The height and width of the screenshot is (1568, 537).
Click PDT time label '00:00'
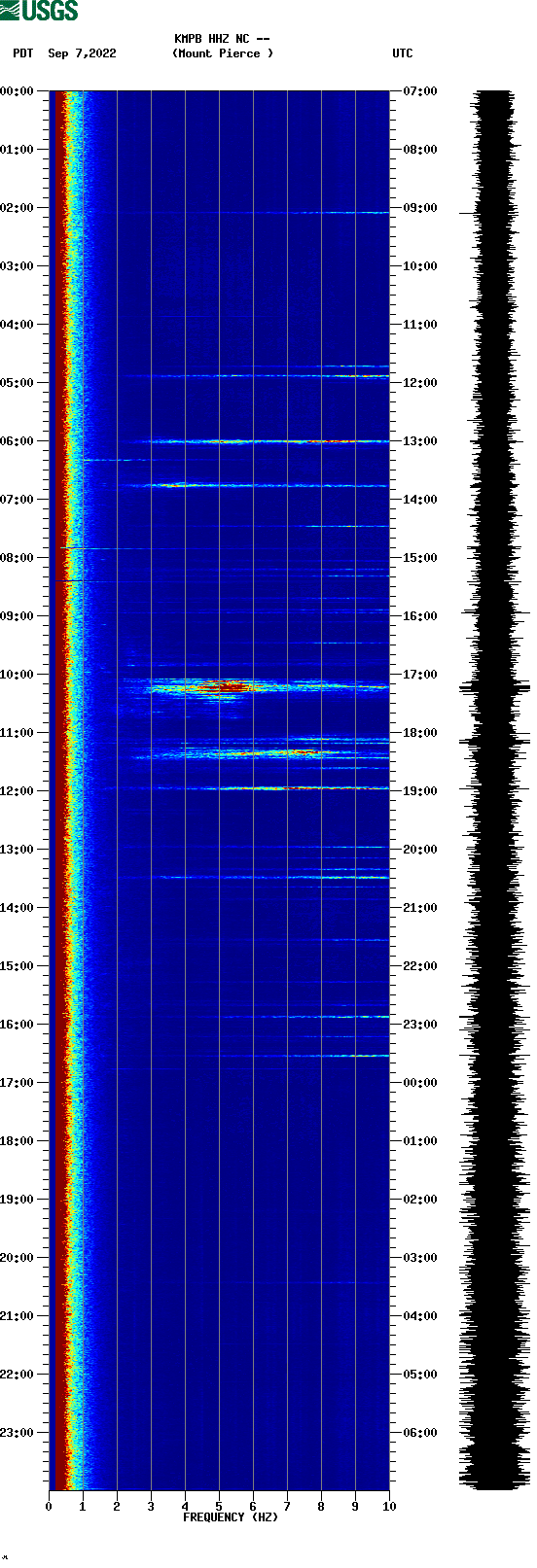(17, 91)
